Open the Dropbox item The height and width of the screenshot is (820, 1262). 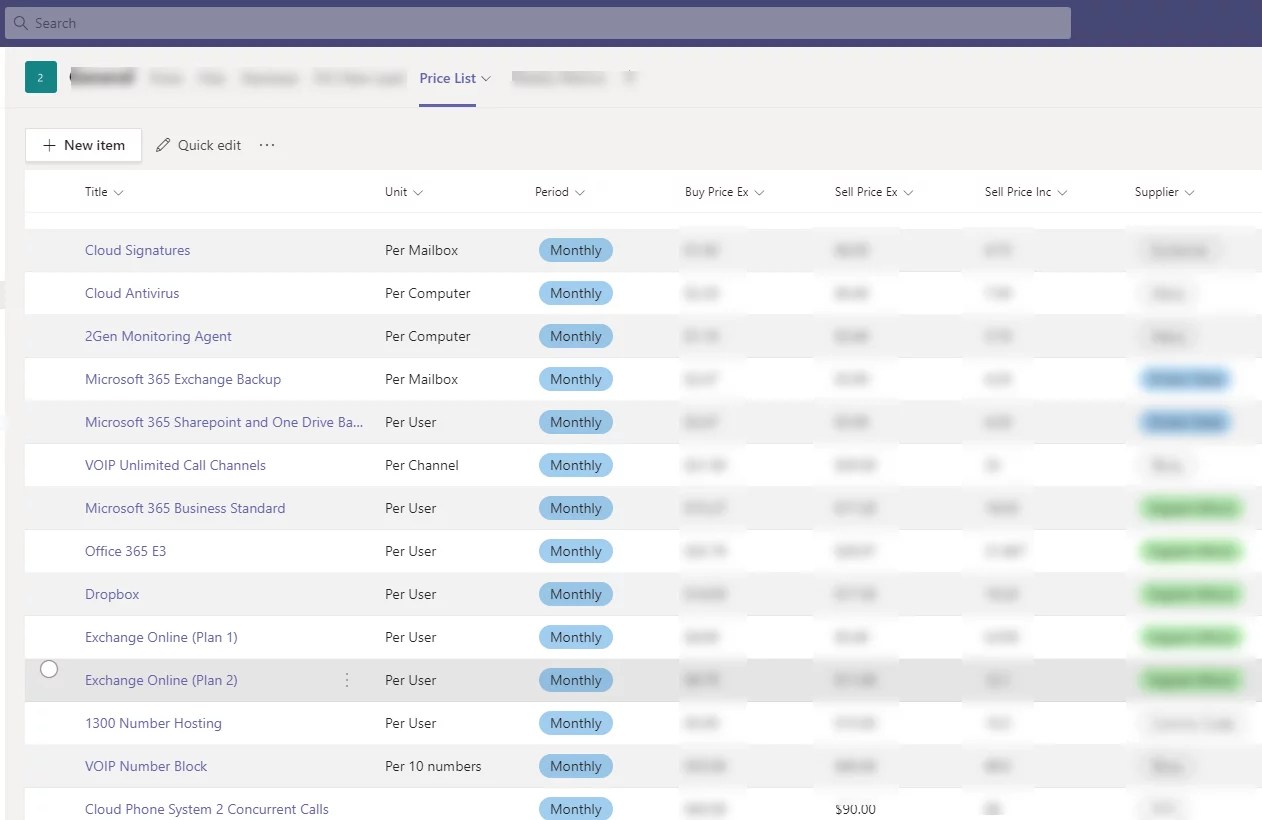point(112,594)
